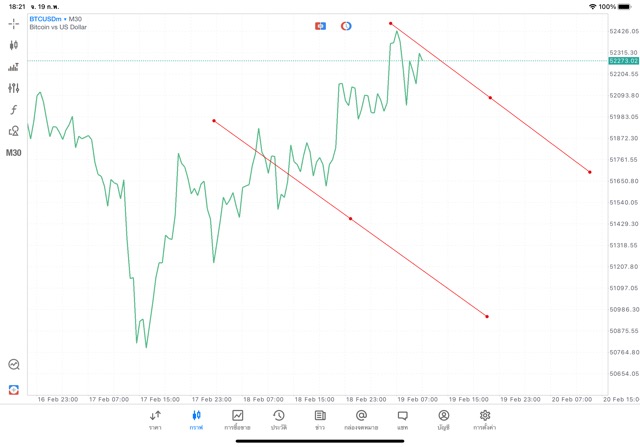Select the middle point of lower red trendline

coord(350,218)
